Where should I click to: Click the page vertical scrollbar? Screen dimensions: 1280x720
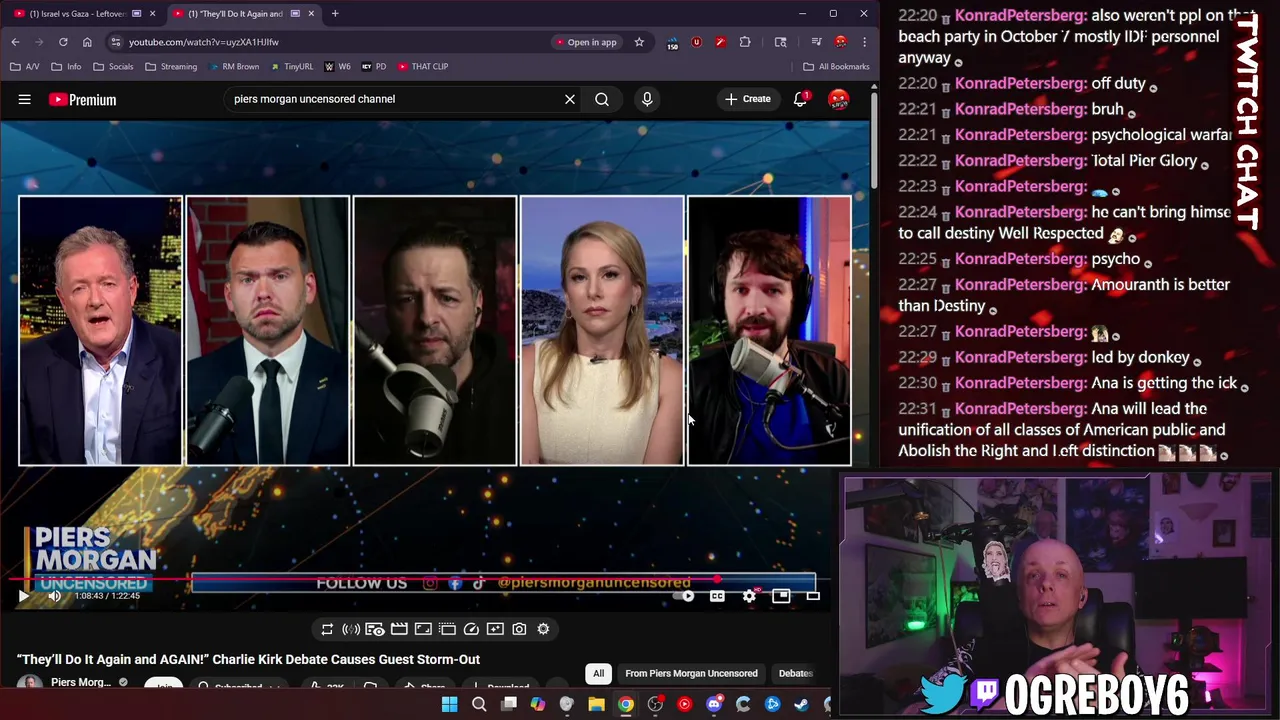pos(874,140)
